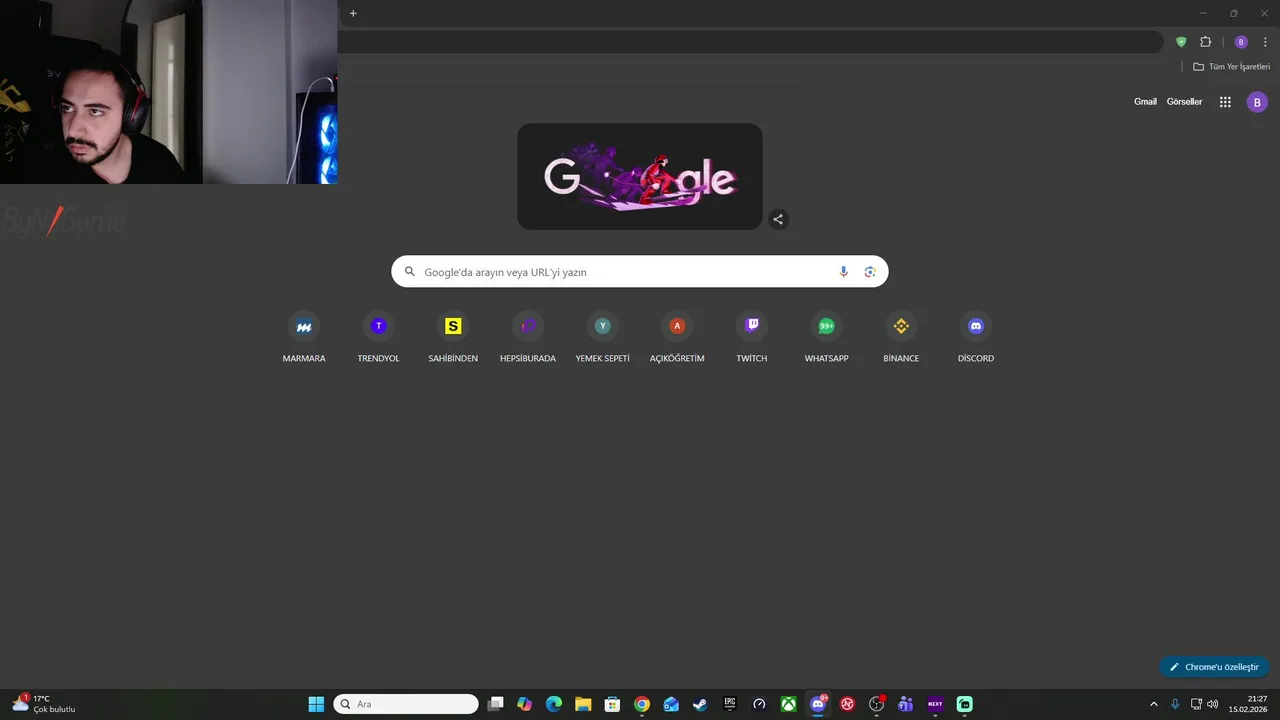Open Steam from the taskbar

pos(700,704)
